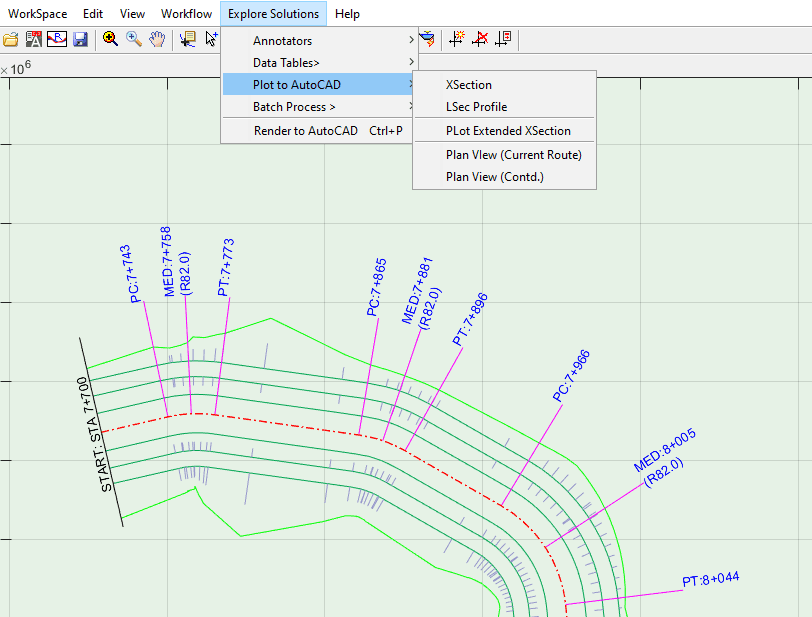Click PLot Extended XSection entry
The image size is (812, 617).
tap(508, 131)
